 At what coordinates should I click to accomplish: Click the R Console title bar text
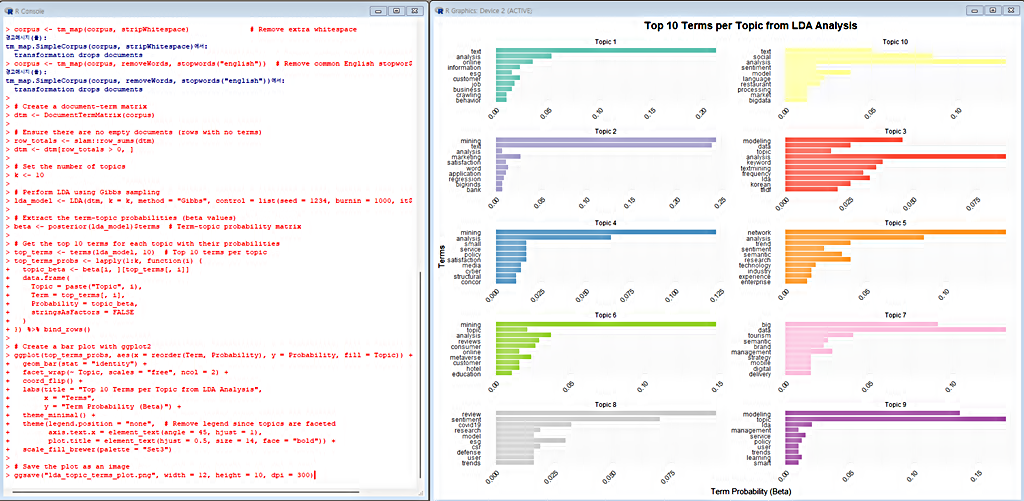29,11
